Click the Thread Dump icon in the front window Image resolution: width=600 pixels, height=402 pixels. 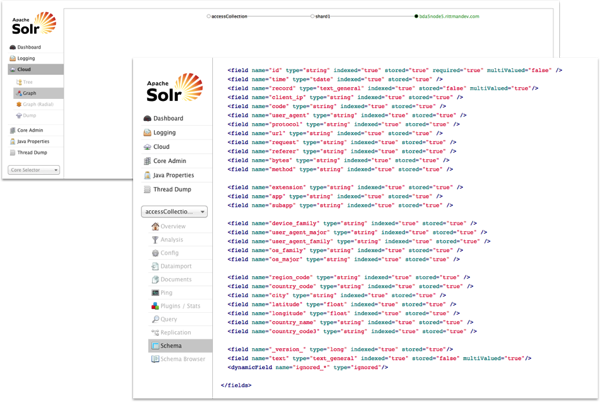(147, 189)
